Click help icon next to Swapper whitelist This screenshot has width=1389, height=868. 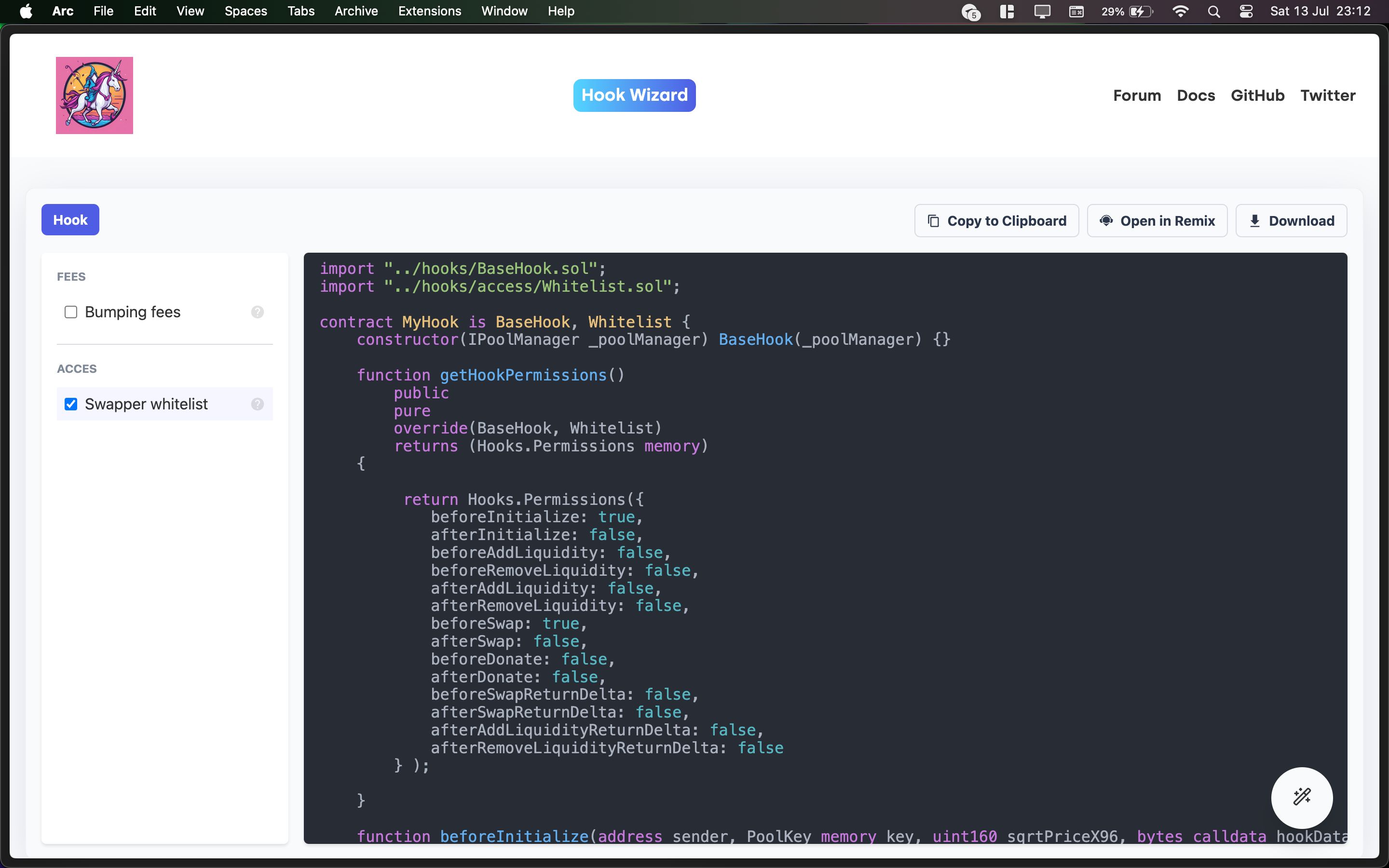257,404
